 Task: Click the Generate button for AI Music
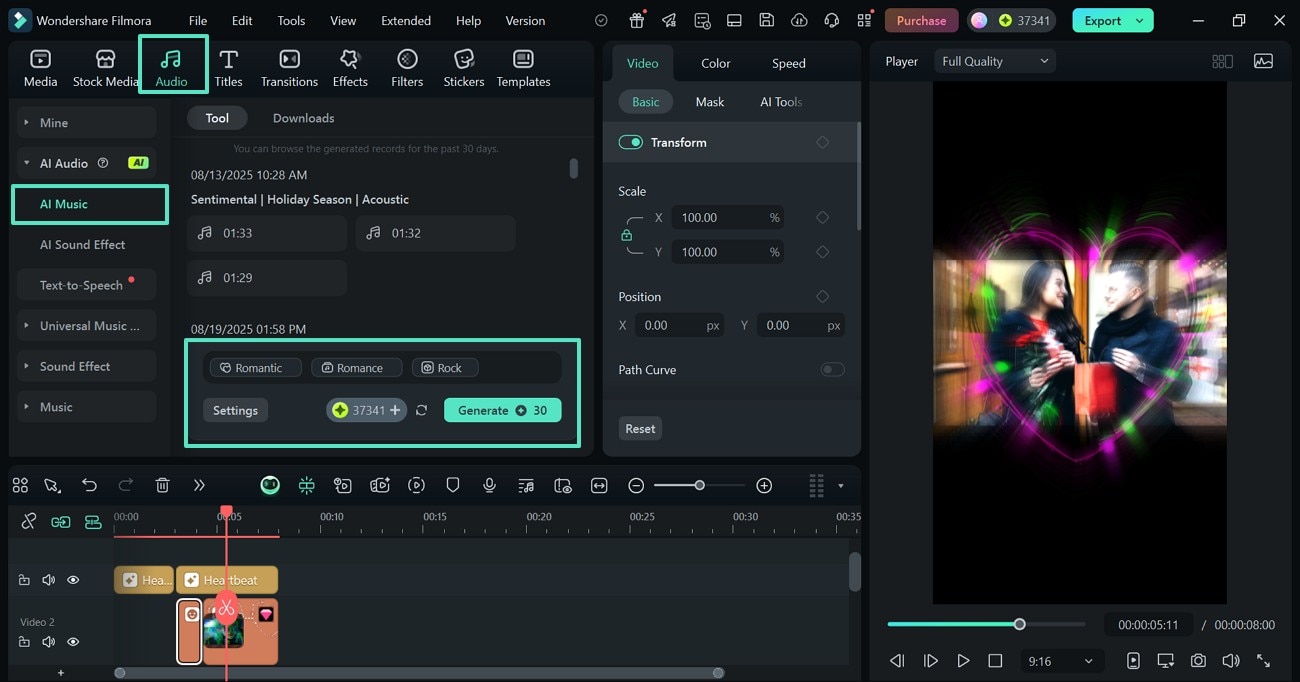502,410
